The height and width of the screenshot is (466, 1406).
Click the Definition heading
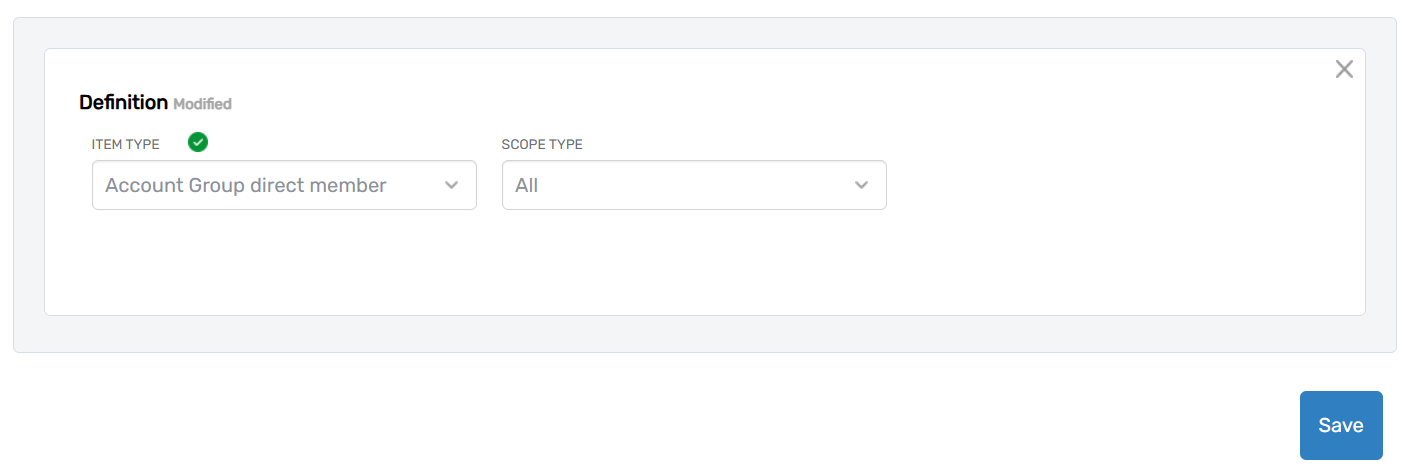[x=123, y=102]
